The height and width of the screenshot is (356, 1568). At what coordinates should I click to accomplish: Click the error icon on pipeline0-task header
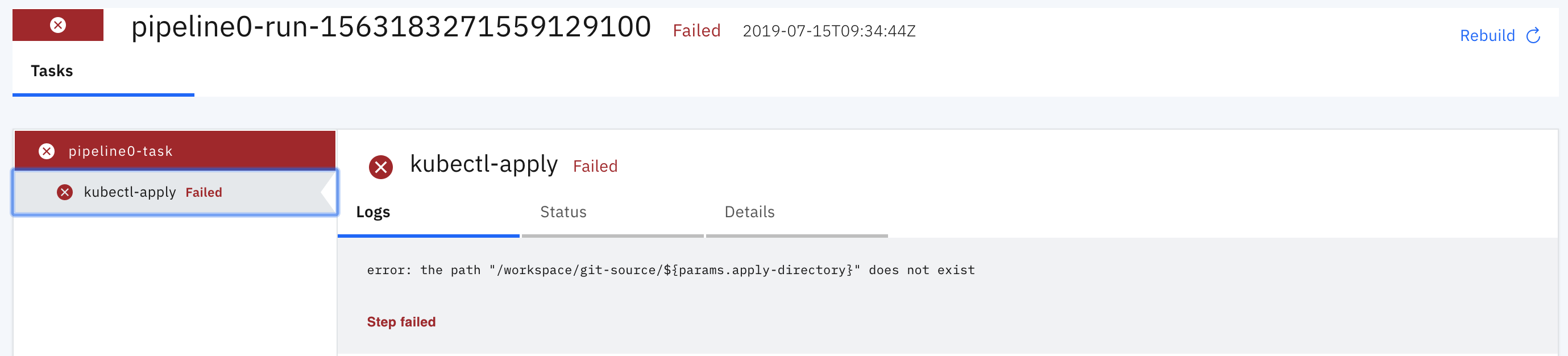point(47,151)
